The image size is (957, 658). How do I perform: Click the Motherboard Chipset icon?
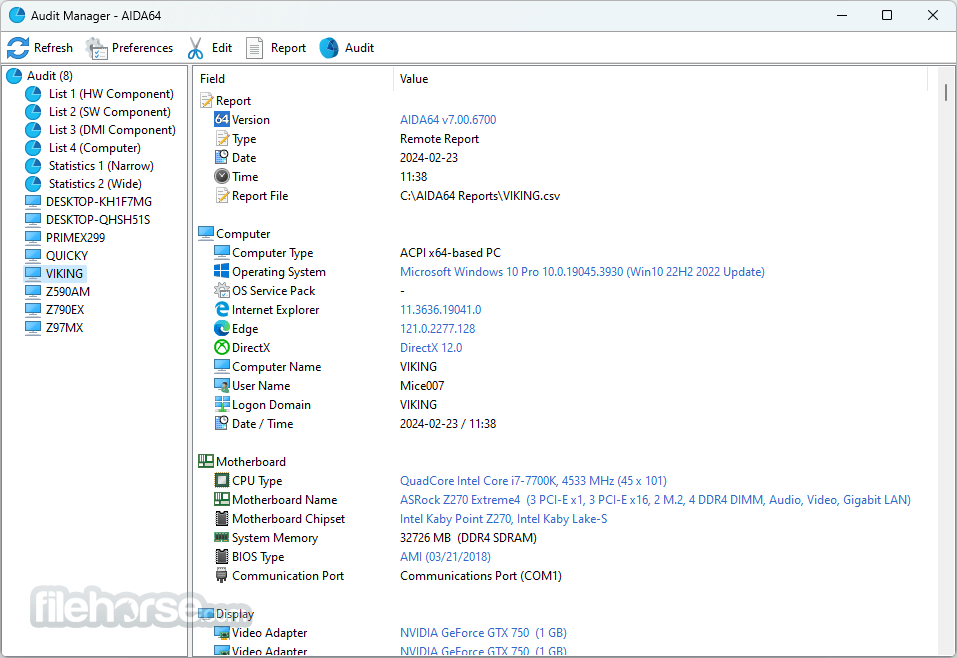(x=222, y=518)
